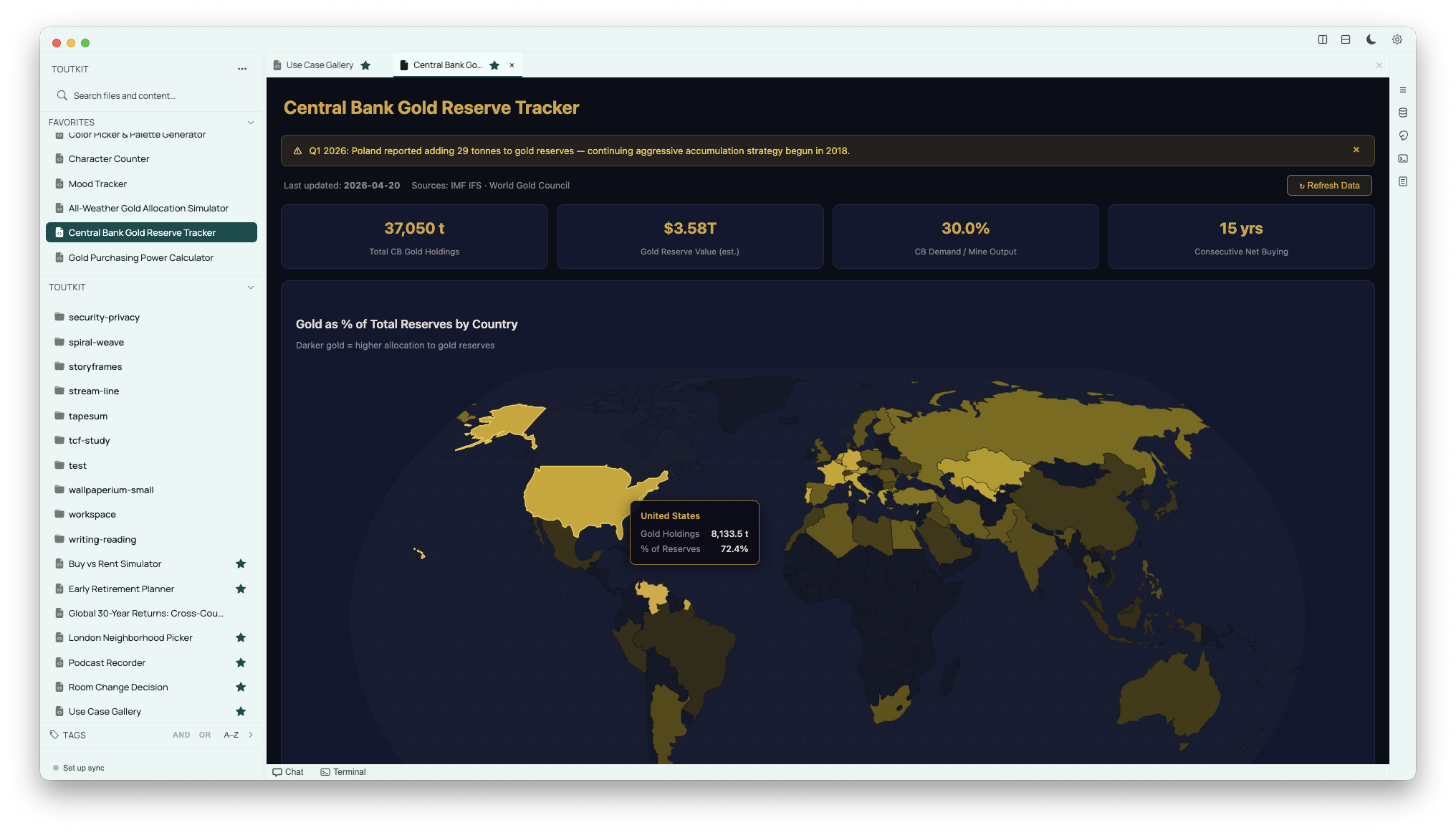Screen dimensions: 1456x833
Task: Select the OR tag filter
Action: [205, 735]
